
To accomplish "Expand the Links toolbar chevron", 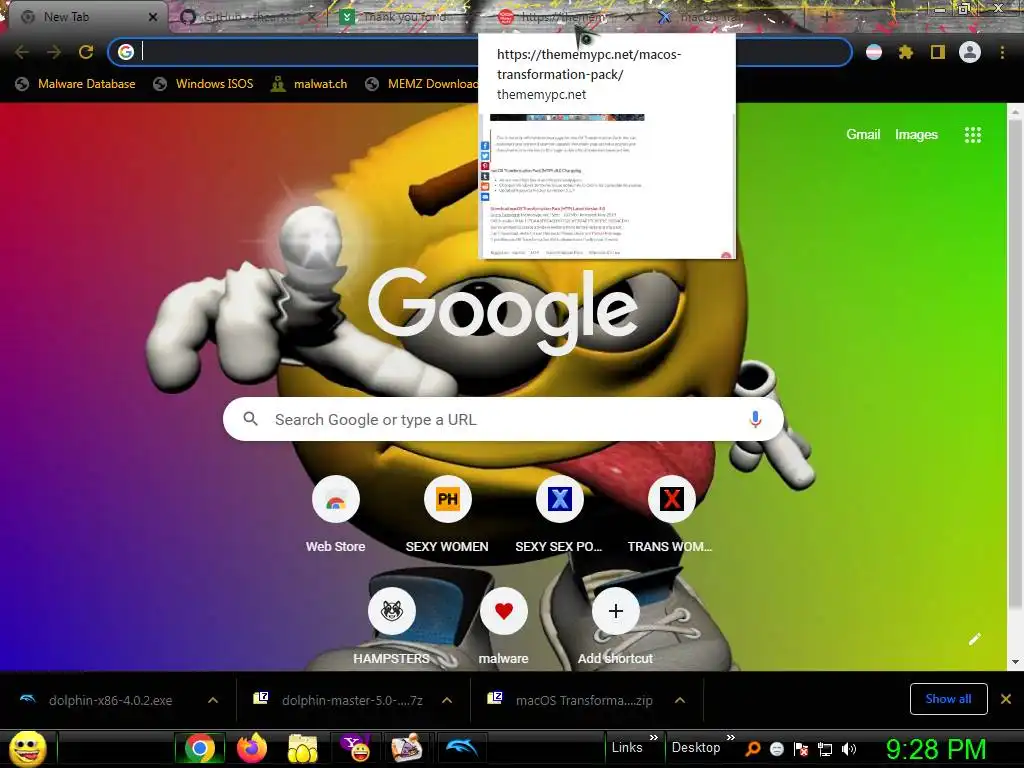I will [654, 737].
